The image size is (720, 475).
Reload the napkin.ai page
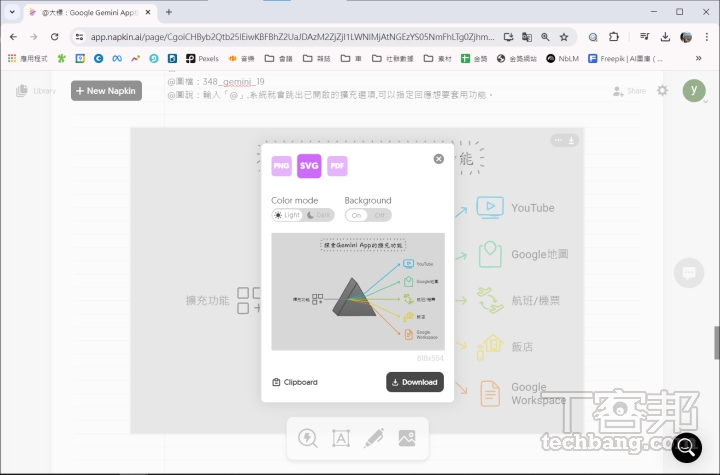54,37
